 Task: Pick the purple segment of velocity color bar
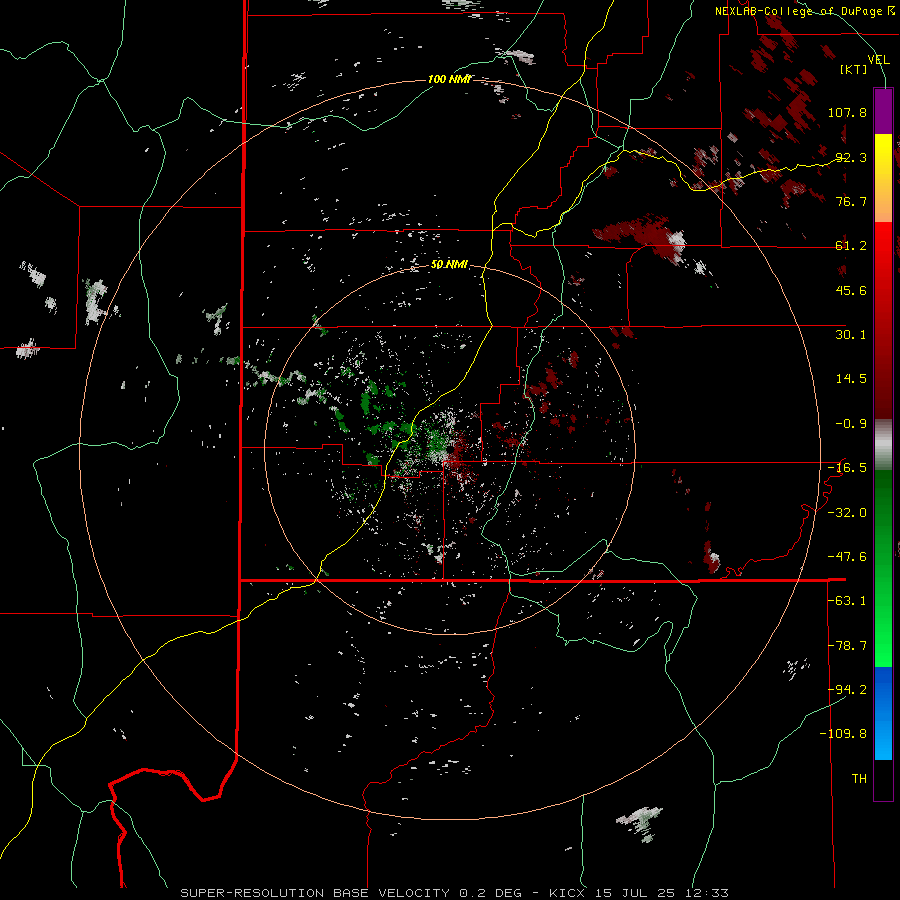(x=883, y=111)
